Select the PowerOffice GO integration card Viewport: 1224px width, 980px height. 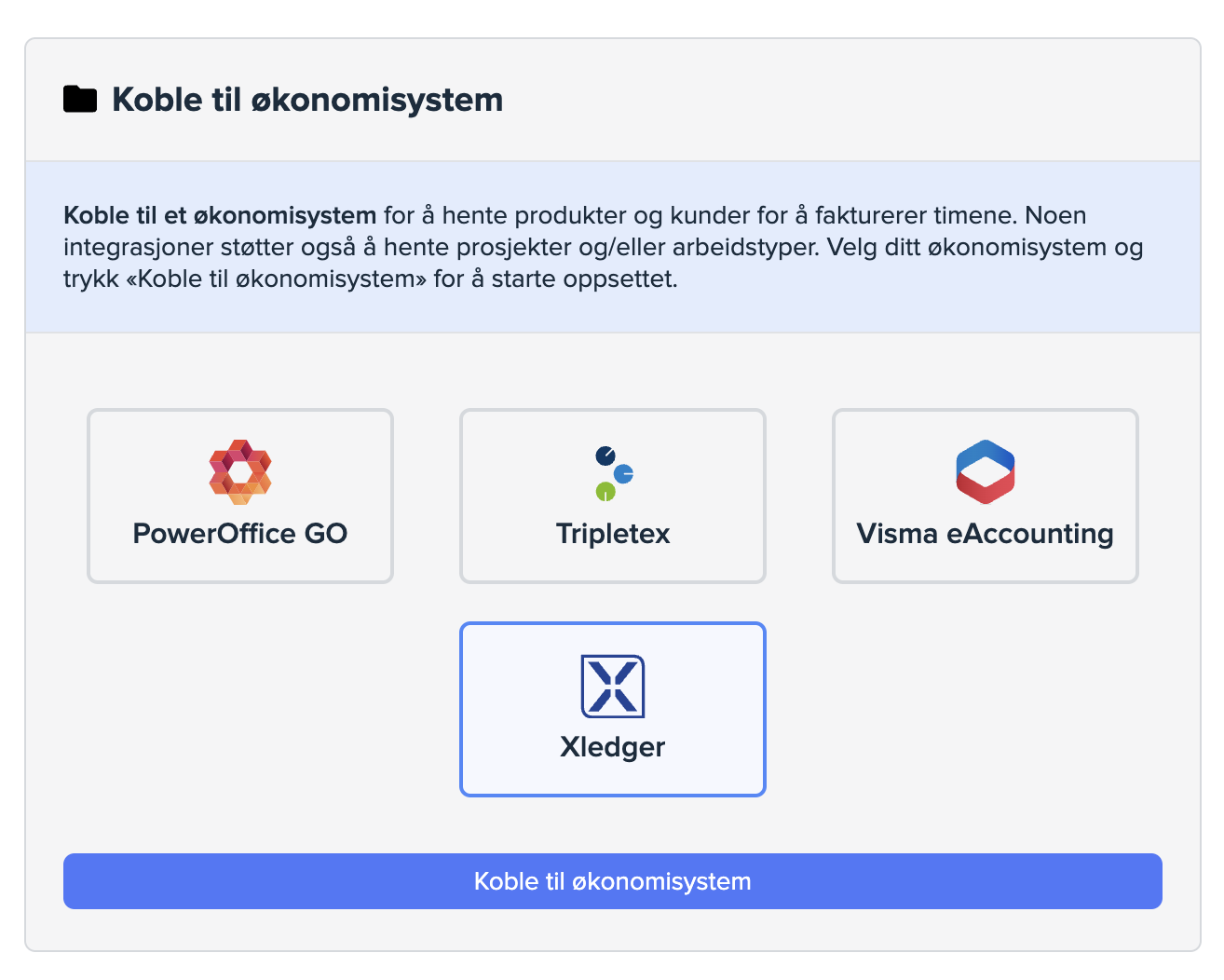[240, 497]
